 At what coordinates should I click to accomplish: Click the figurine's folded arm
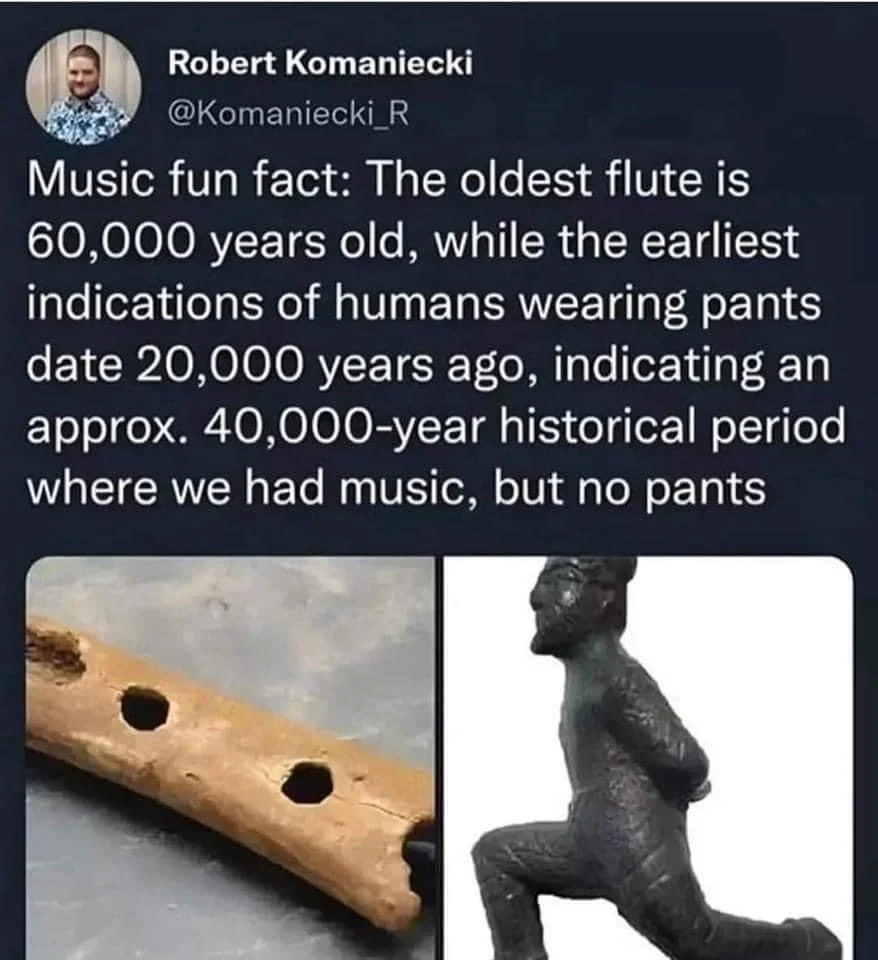tap(658, 738)
